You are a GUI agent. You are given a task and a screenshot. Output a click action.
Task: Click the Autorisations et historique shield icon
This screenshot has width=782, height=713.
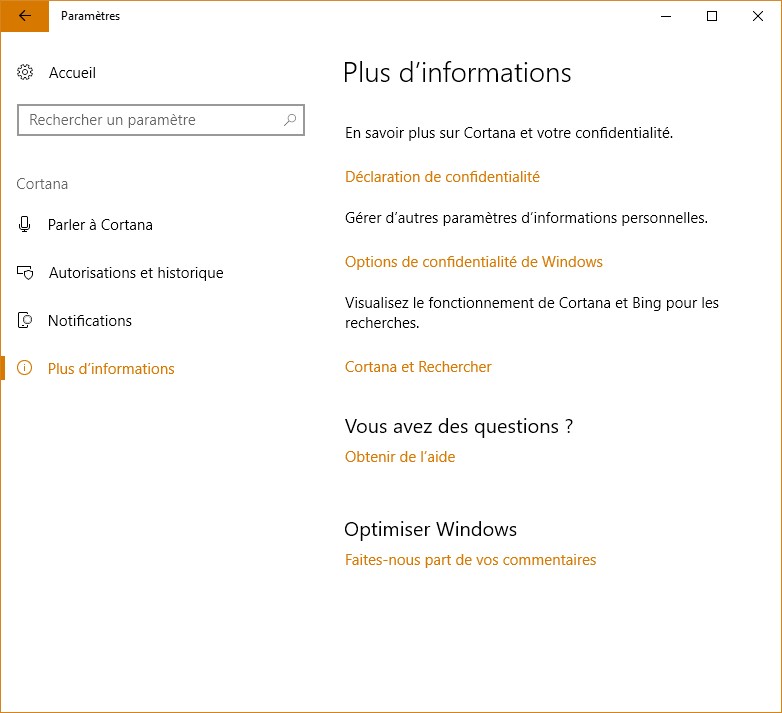[x=25, y=273]
